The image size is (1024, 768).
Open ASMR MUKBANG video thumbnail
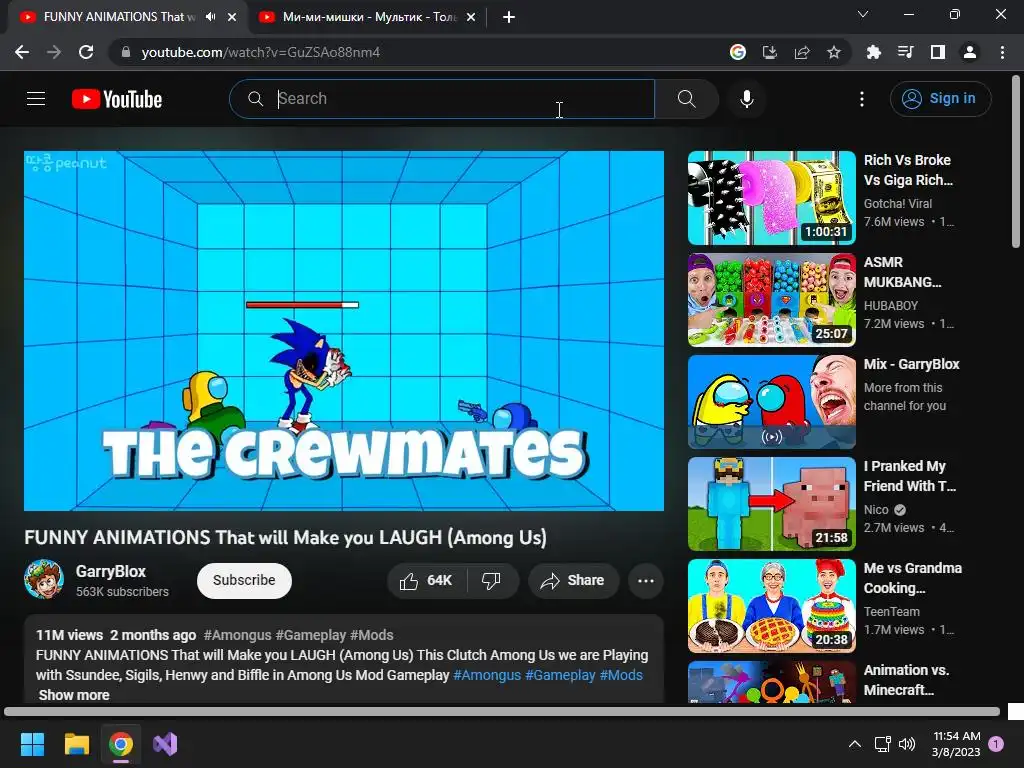click(x=771, y=300)
